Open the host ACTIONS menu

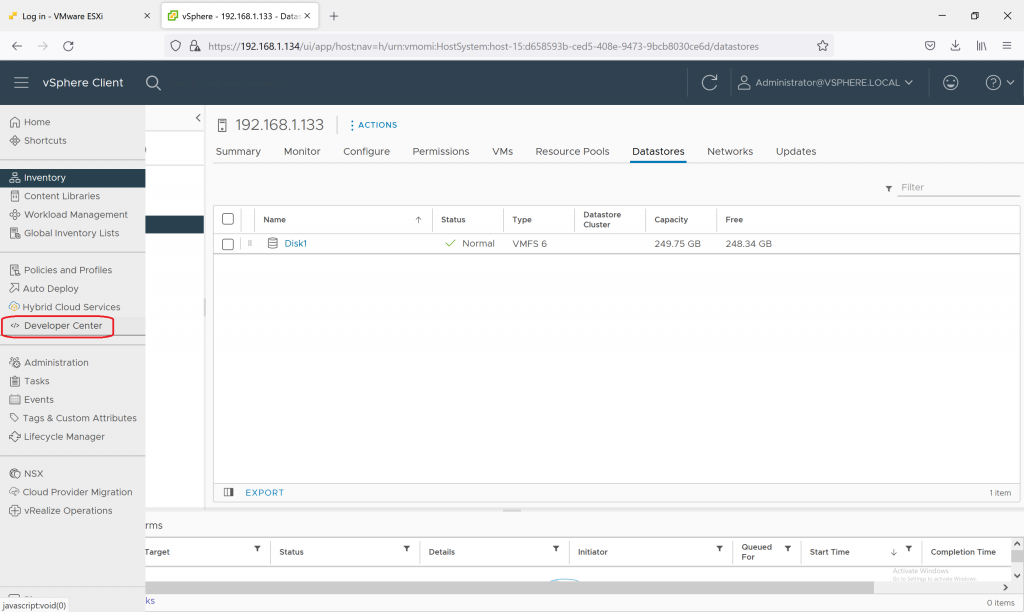click(374, 125)
